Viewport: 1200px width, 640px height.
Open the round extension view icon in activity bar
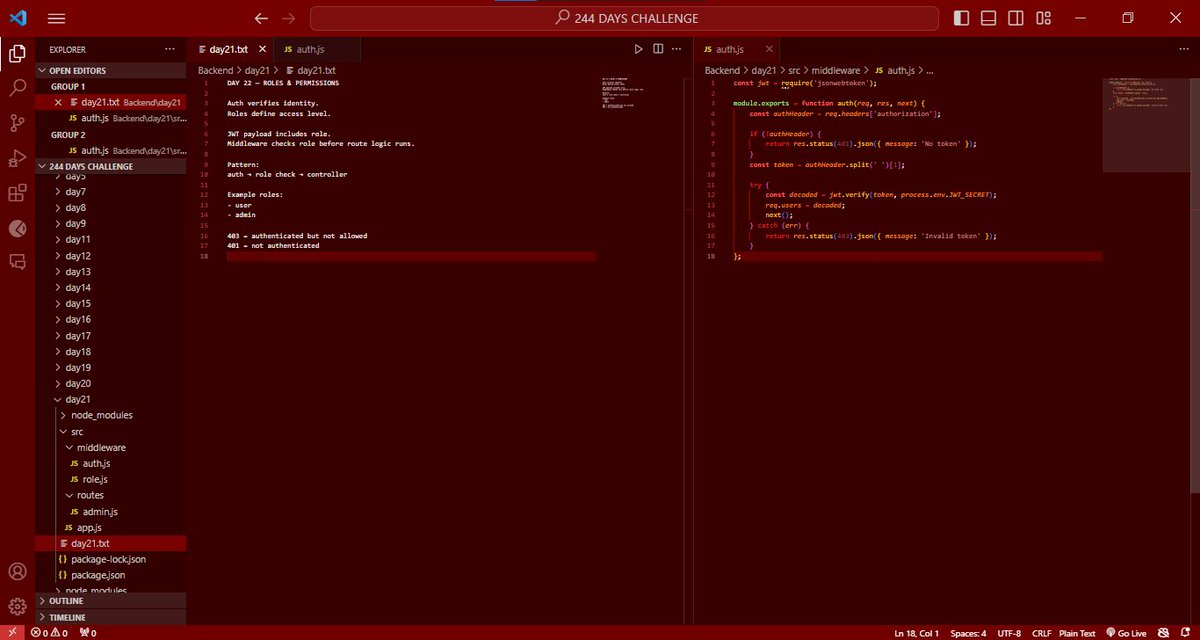17,227
